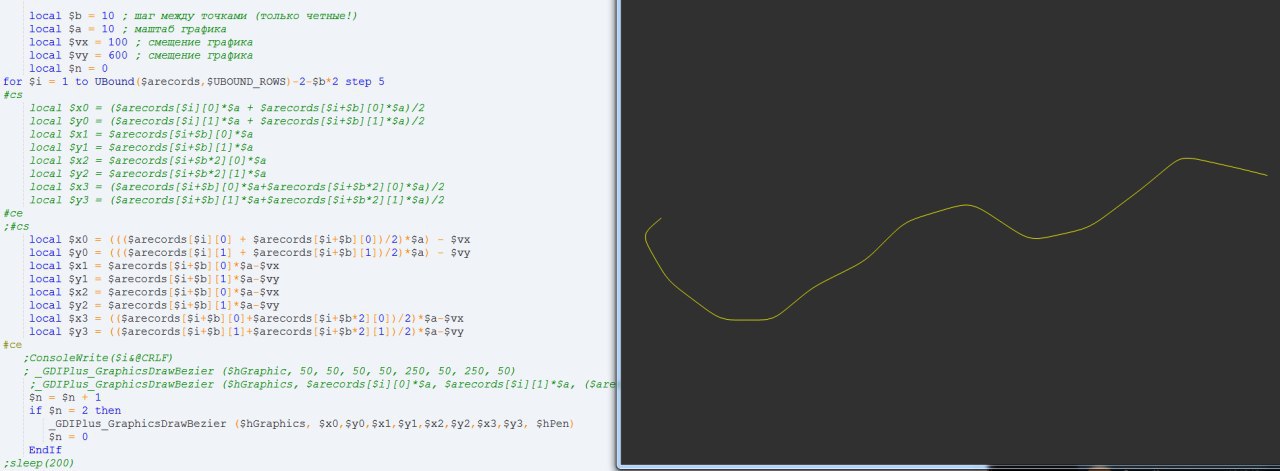Click the 'for $i = 1 to UBound' line
This screenshot has width=1280, height=471.
pos(194,81)
